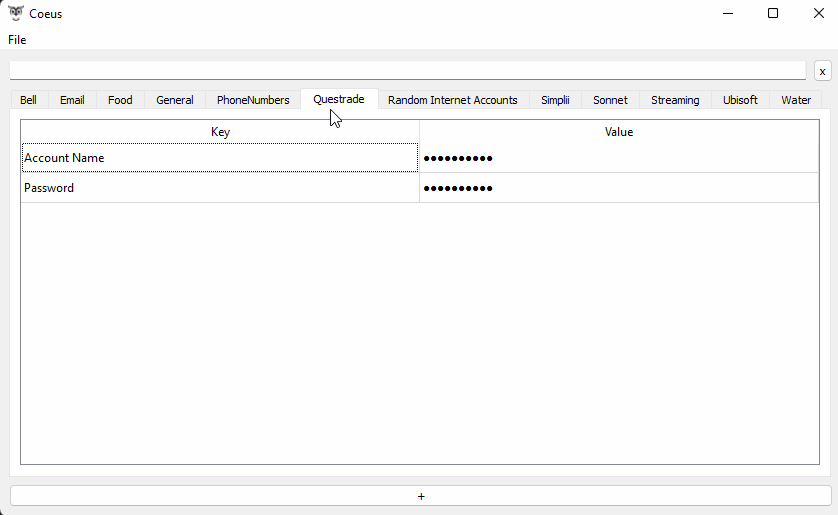Image resolution: width=838 pixels, height=515 pixels.
Task: Open the Water tab
Action: 796,100
